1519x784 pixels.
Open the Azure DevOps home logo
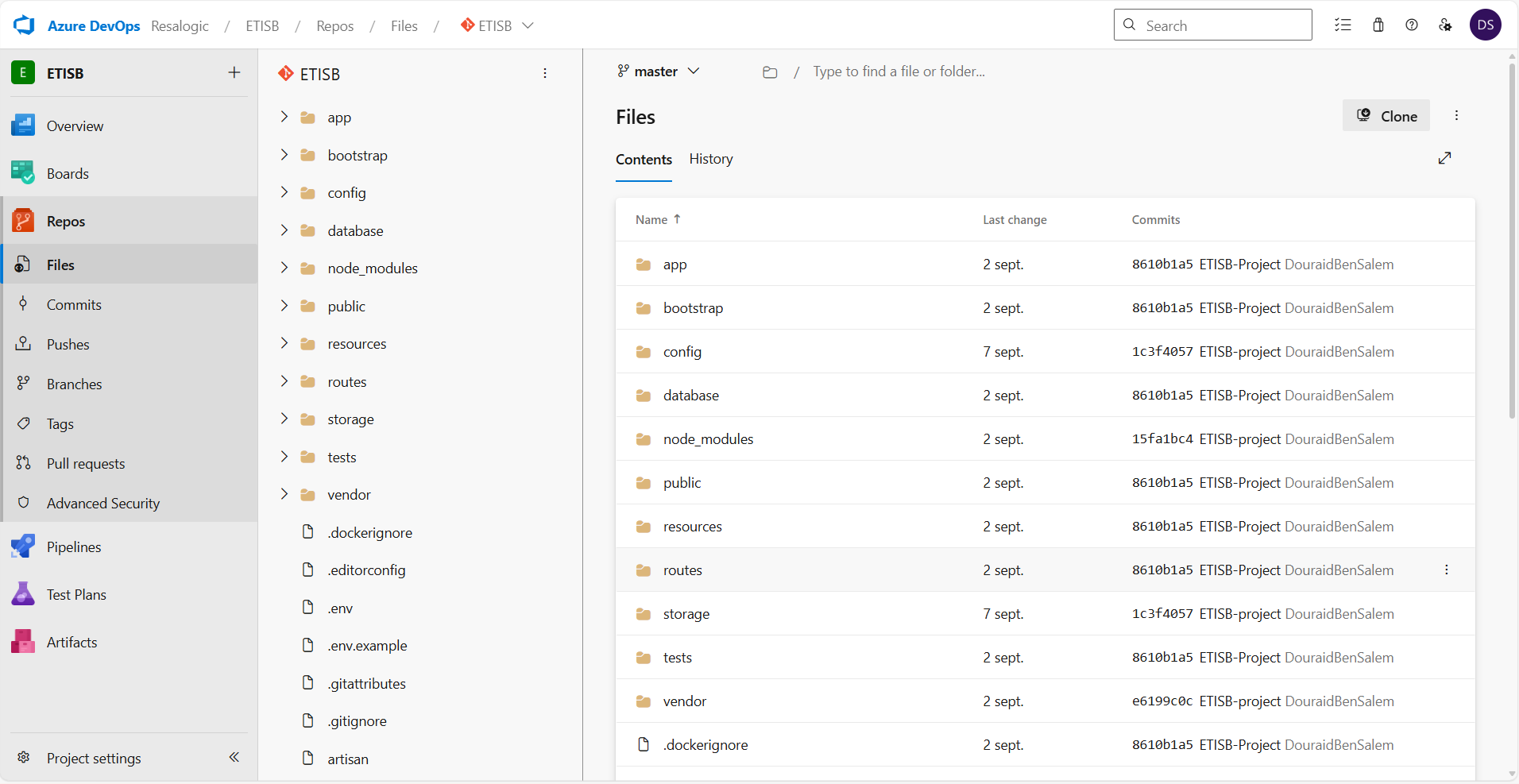[x=24, y=25]
